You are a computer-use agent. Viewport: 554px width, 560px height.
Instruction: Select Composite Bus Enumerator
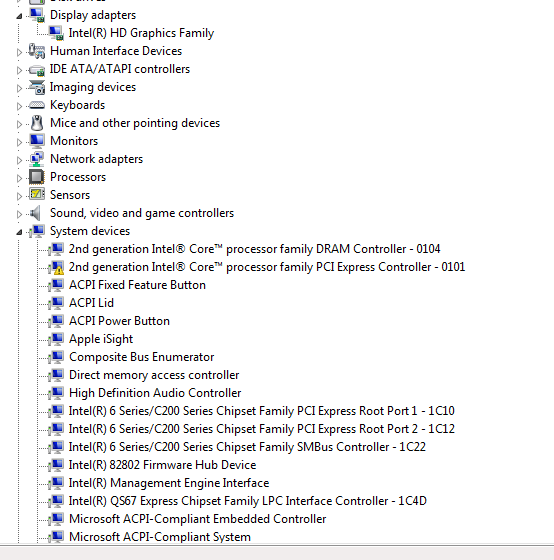[x=141, y=357]
